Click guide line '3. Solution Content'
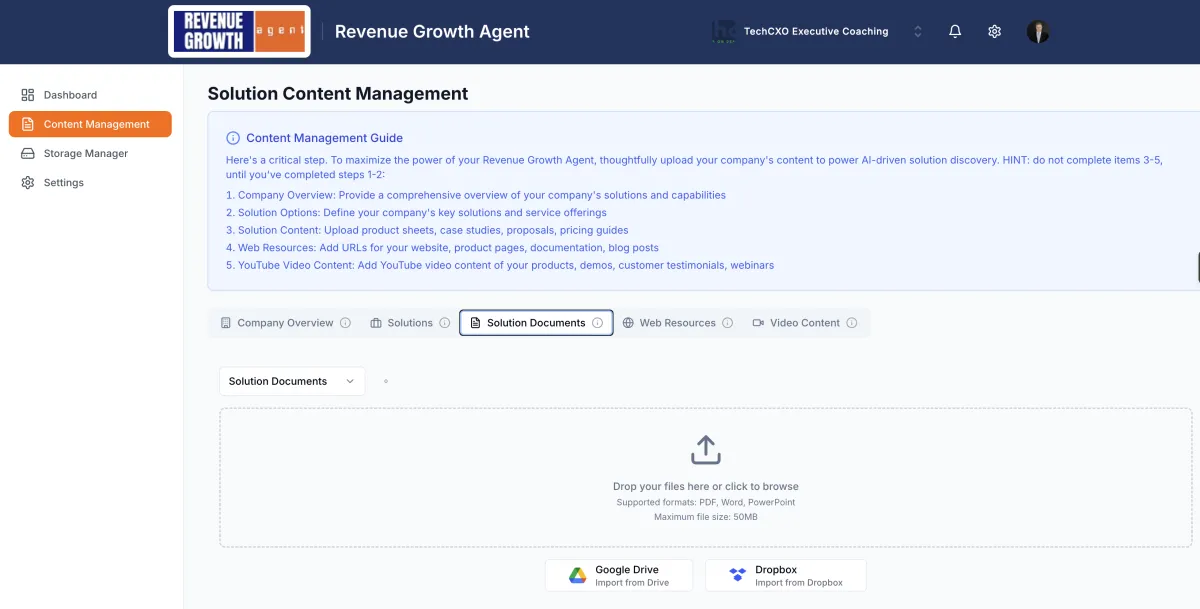This screenshot has height=609, width=1200. pyautogui.click(x=427, y=230)
